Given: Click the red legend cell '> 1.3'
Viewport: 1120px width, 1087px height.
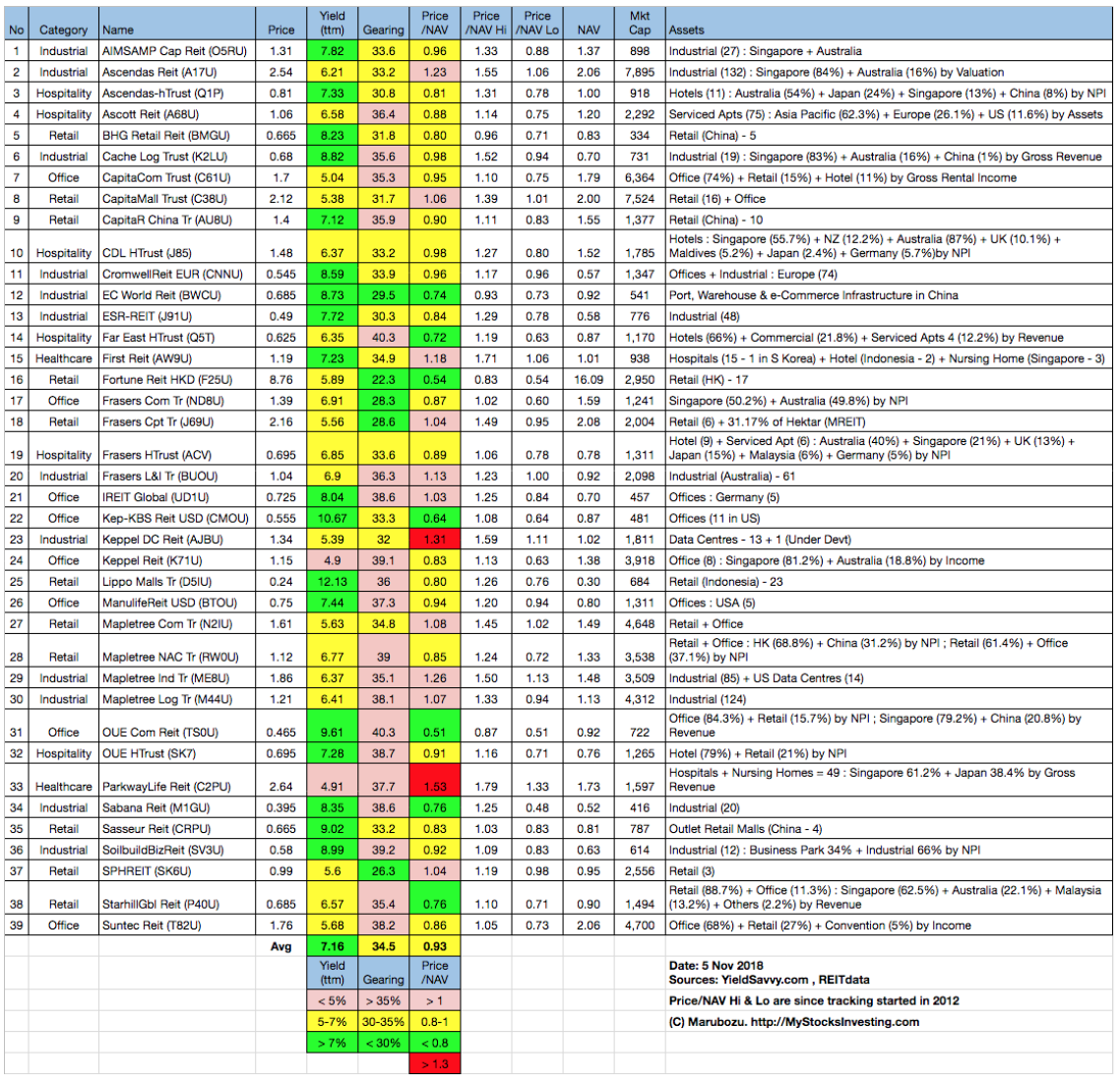Looking at the screenshot, I should tap(434, 1064).
